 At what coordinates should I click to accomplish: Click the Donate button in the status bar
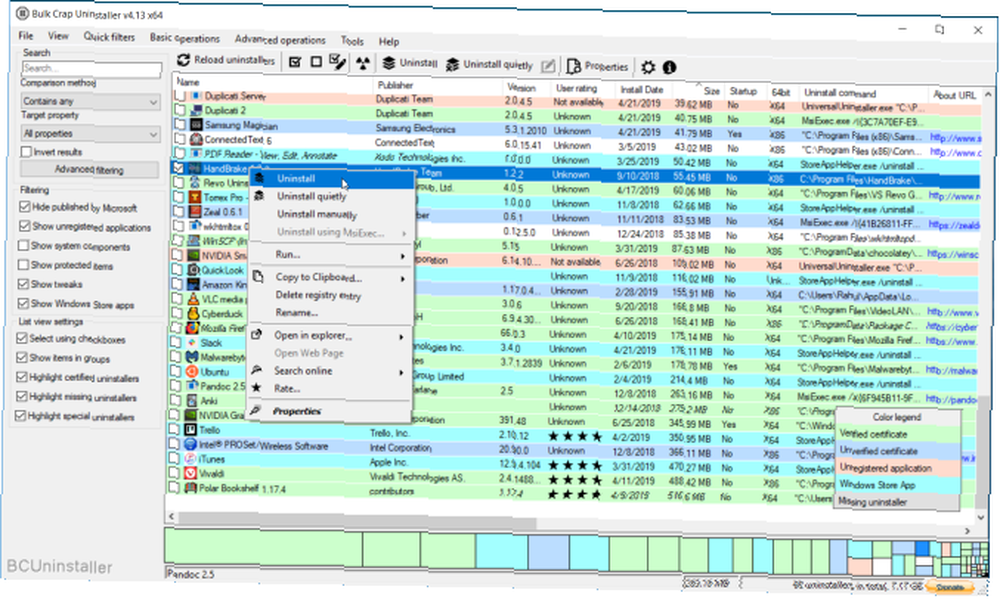[x=949, y=586]
